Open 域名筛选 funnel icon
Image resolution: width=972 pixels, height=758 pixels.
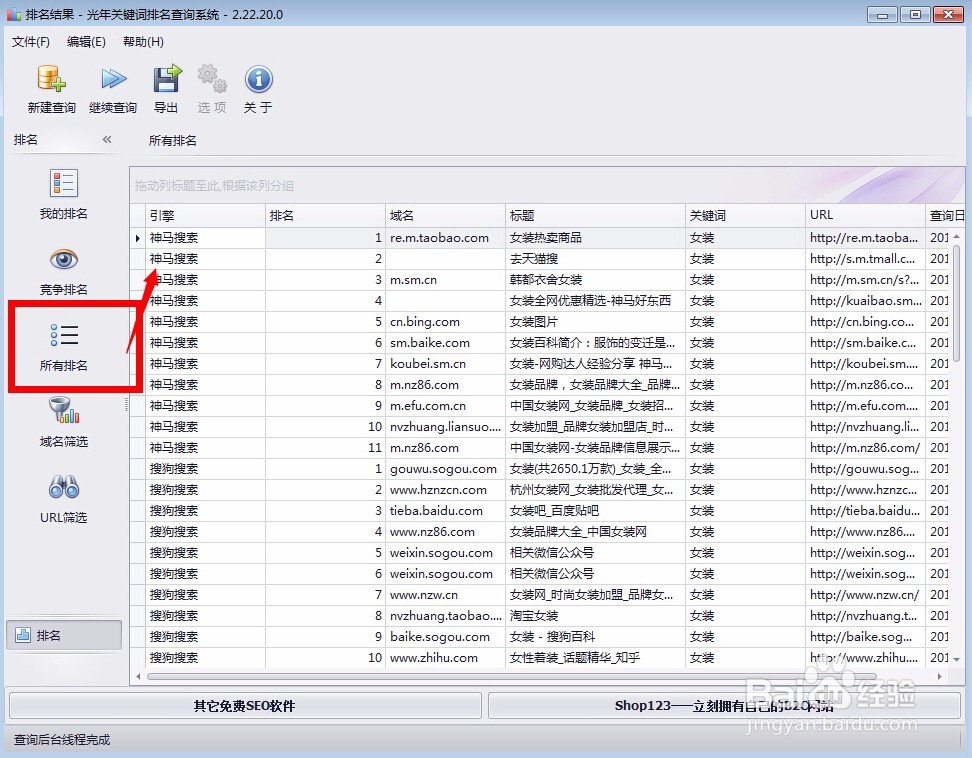coord(64,410)
